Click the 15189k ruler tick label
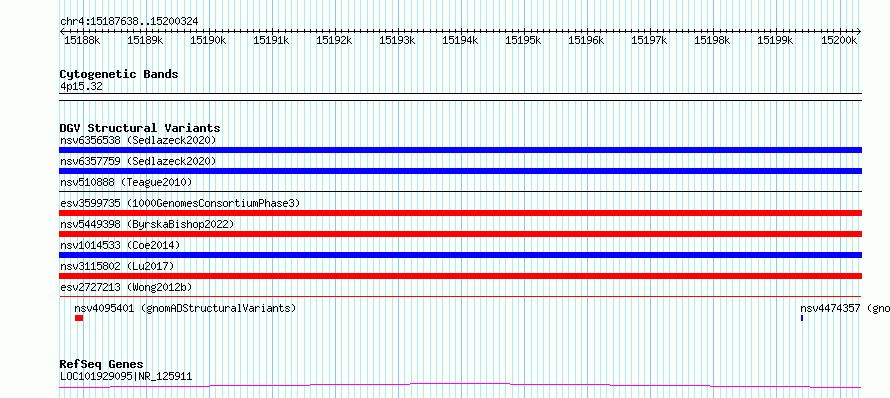This screenshot has width=890, height=398. (146, 40)
